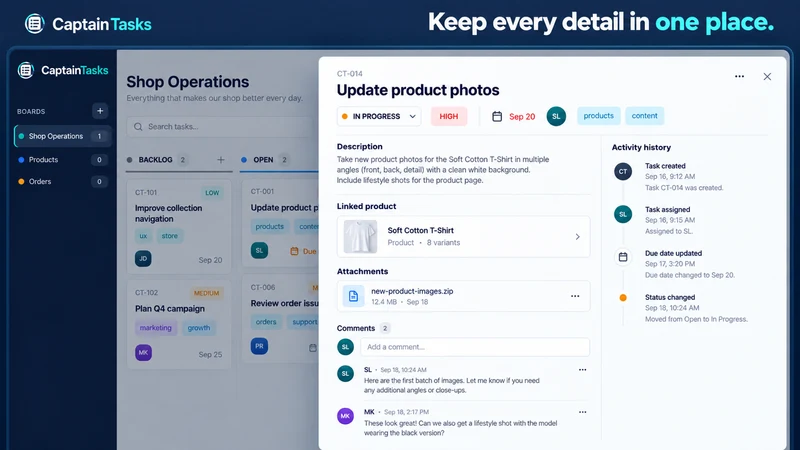
Task: Click the growth tag on CT-102
Action: 198,328
